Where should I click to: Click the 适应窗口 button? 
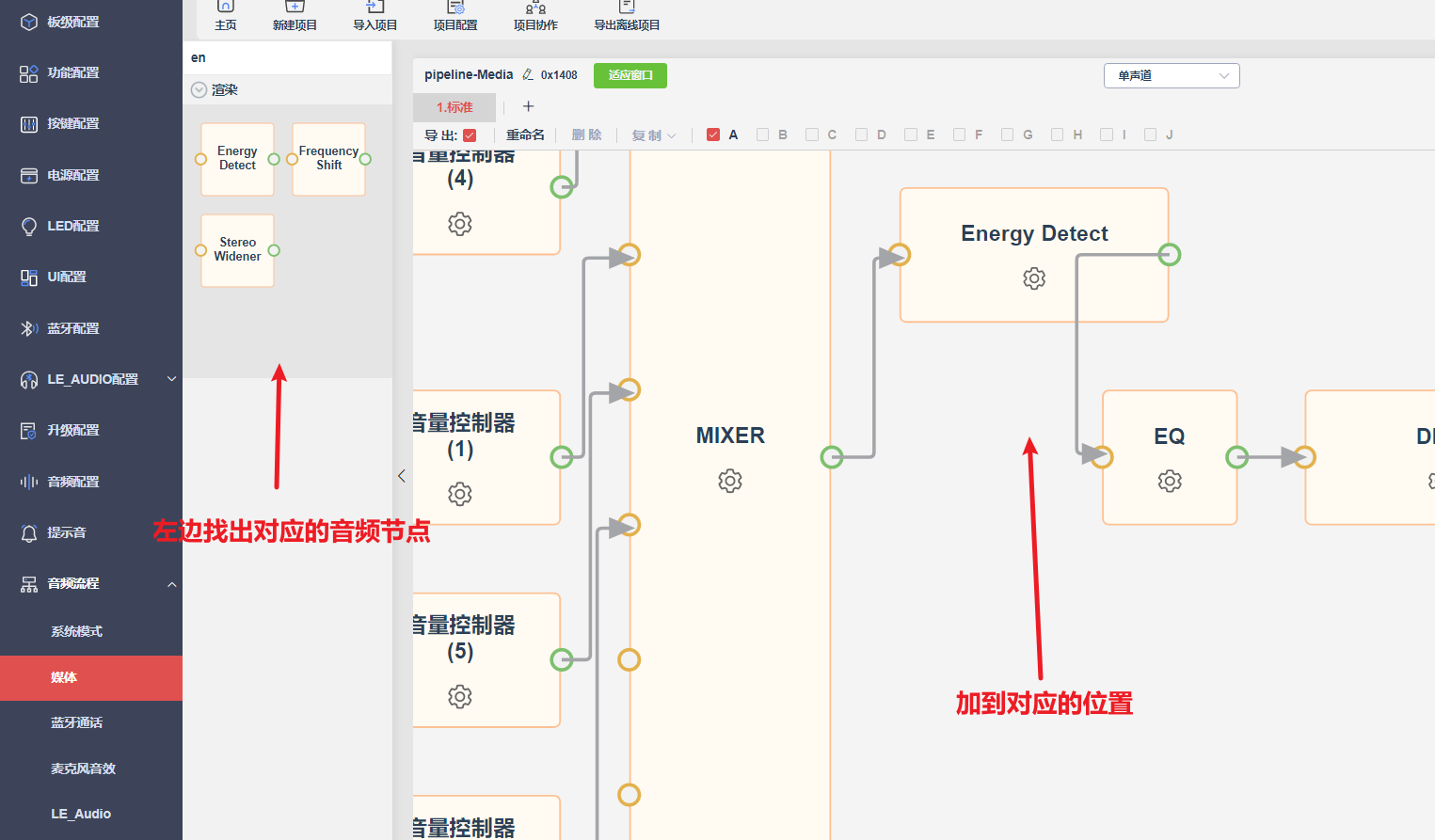[x=630, y=75]
